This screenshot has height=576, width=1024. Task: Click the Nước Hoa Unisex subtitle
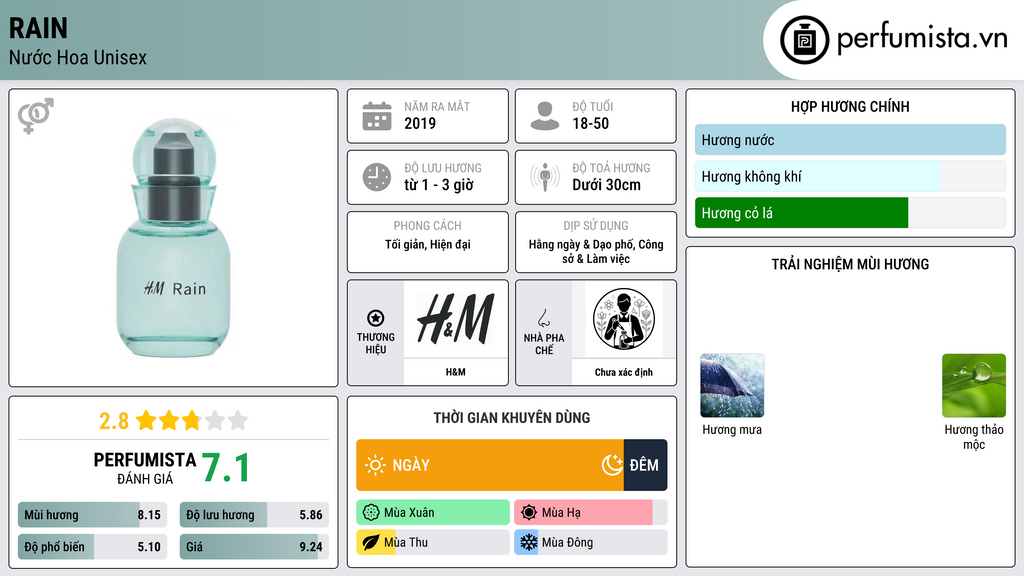pyautogui.click(x=78, y=57)
